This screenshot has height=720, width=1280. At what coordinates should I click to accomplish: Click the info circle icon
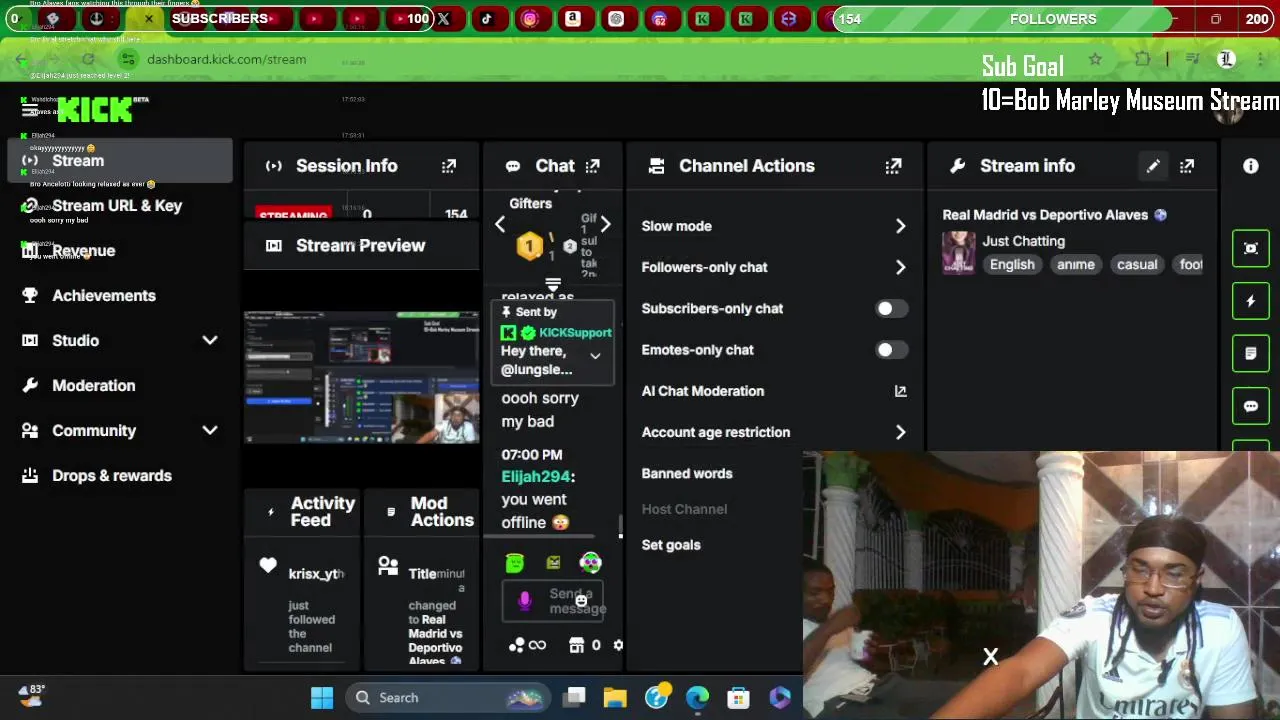pos(1251,166)
